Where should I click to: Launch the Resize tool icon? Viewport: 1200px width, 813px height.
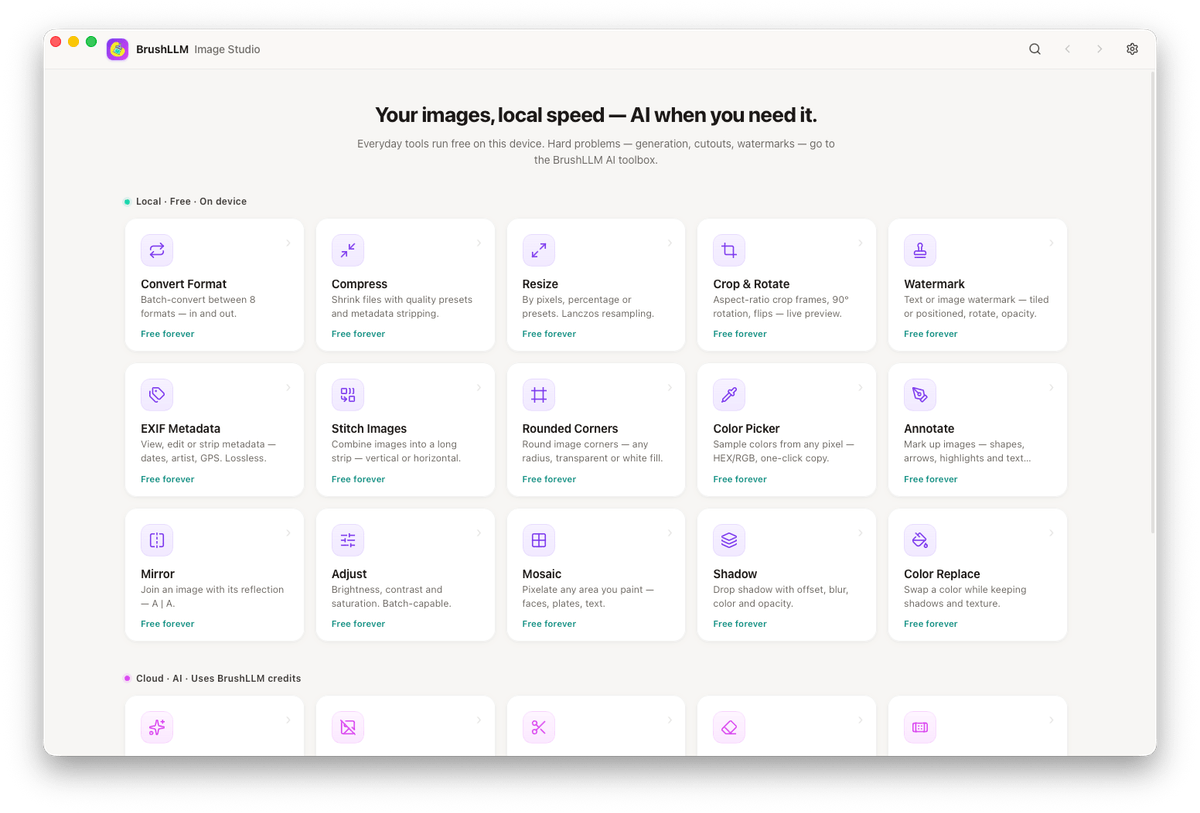tap(539, 250)
